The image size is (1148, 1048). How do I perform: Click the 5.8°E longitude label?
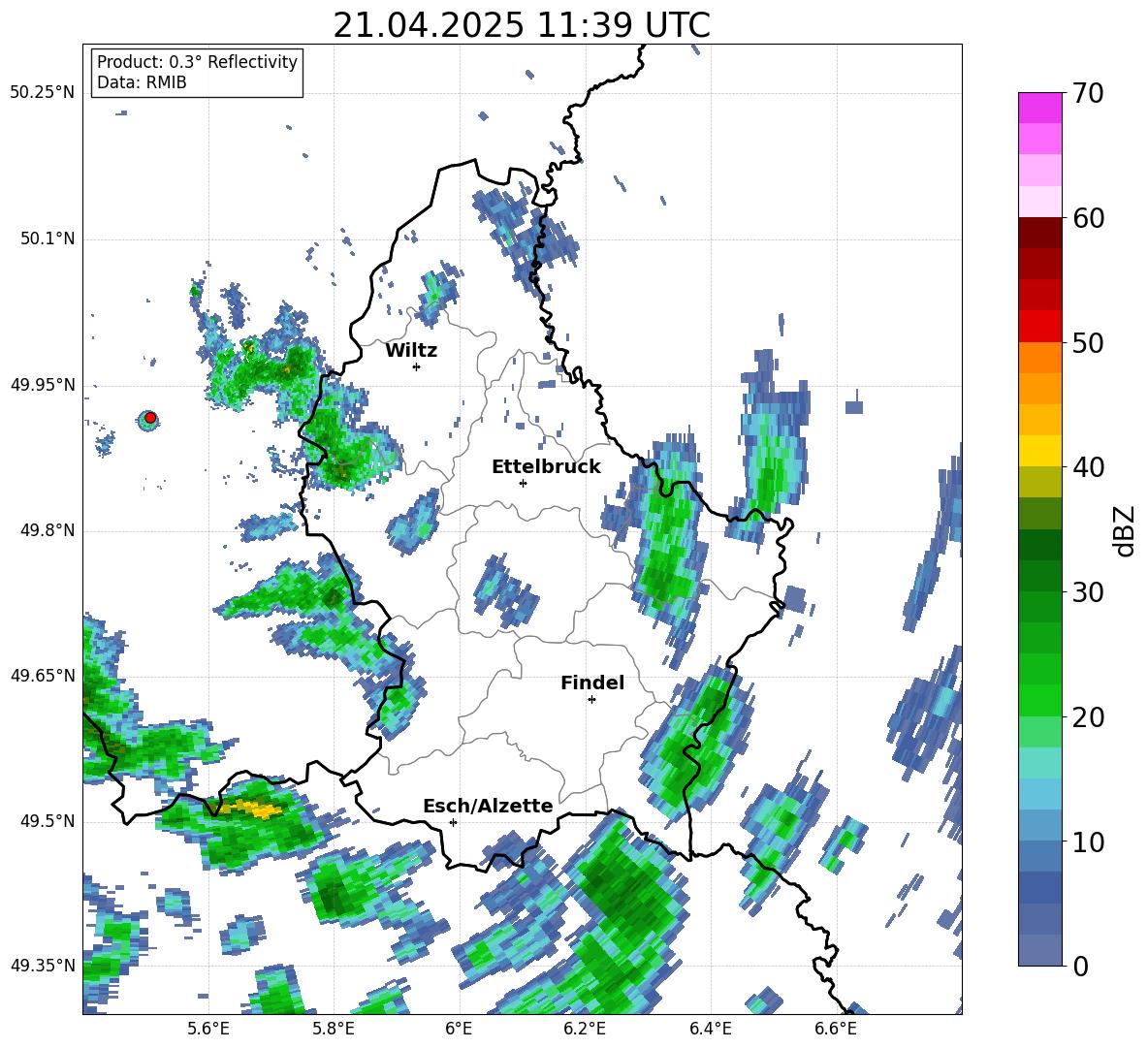click(334, 1029)
